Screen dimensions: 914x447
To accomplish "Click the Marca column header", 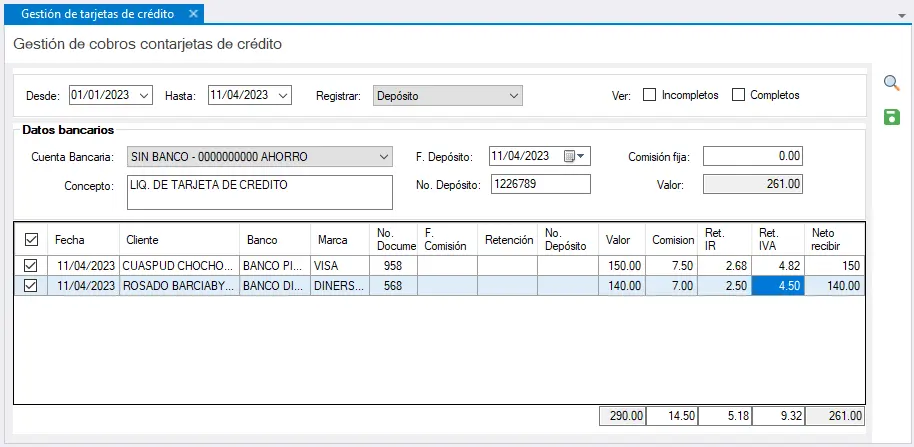I will (340, 240).
